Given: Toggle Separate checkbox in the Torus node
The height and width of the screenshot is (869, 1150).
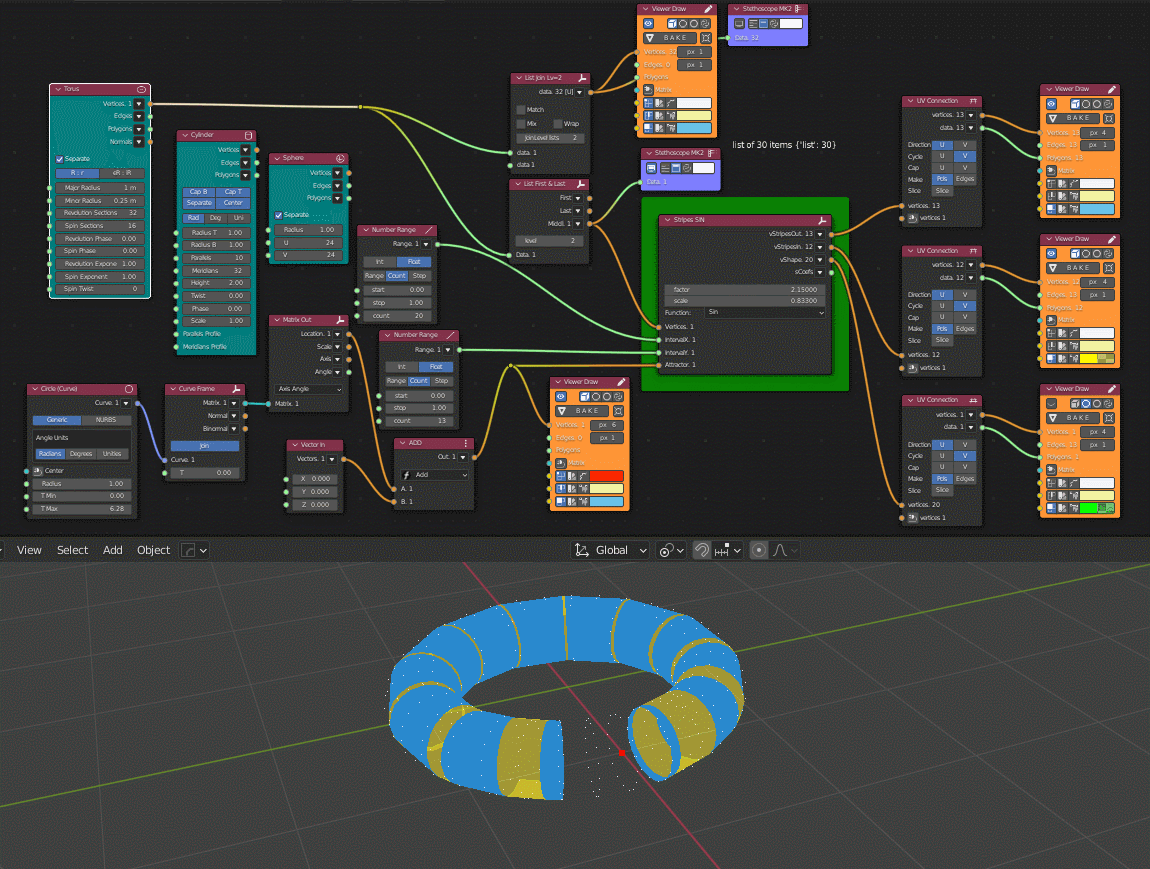Looking at the screenshot, I should coord(59,159).
